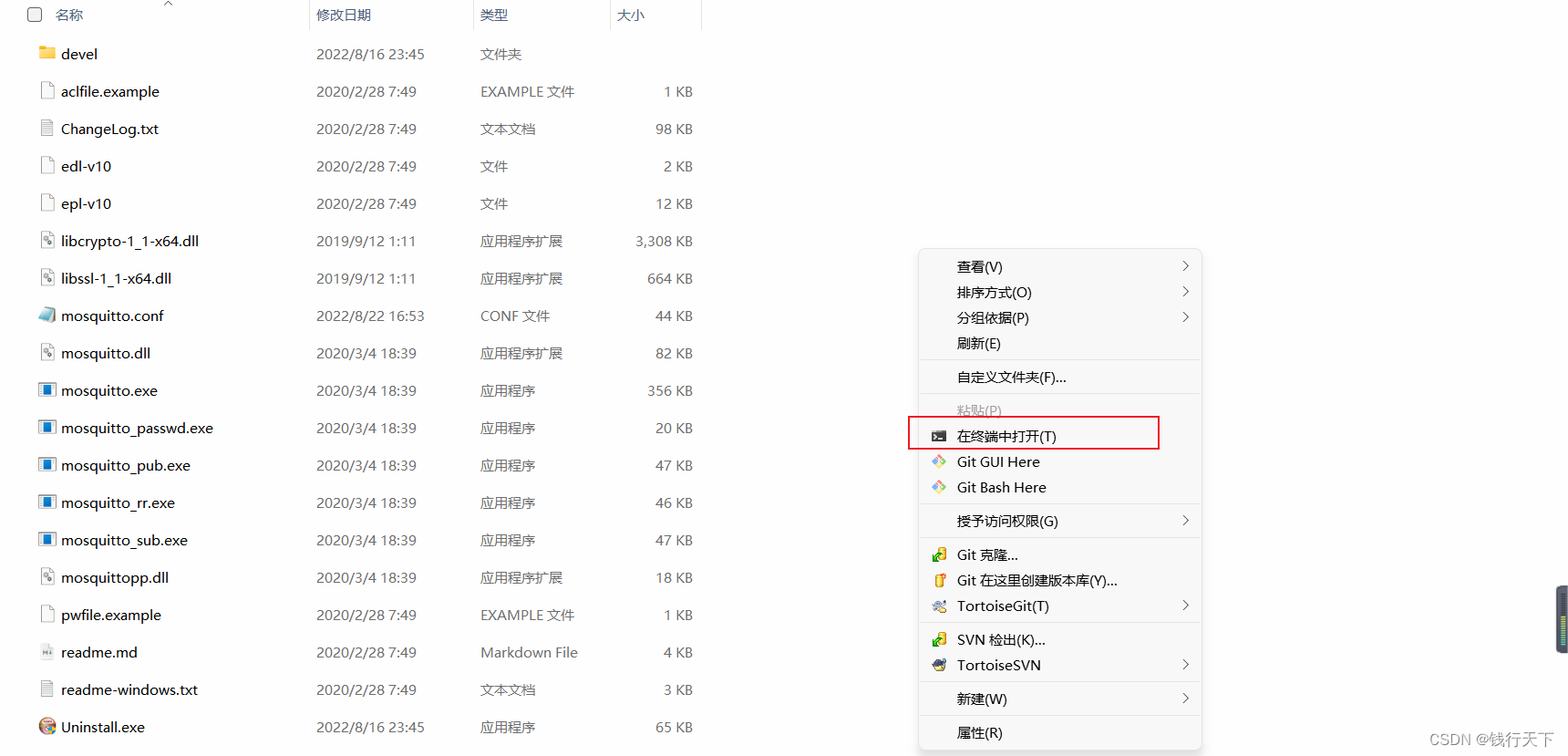This screenshot has height=756, width=1568.
Task: Click the mosquitto_pub.exe application icon
Action: click(x=47, y=464)
